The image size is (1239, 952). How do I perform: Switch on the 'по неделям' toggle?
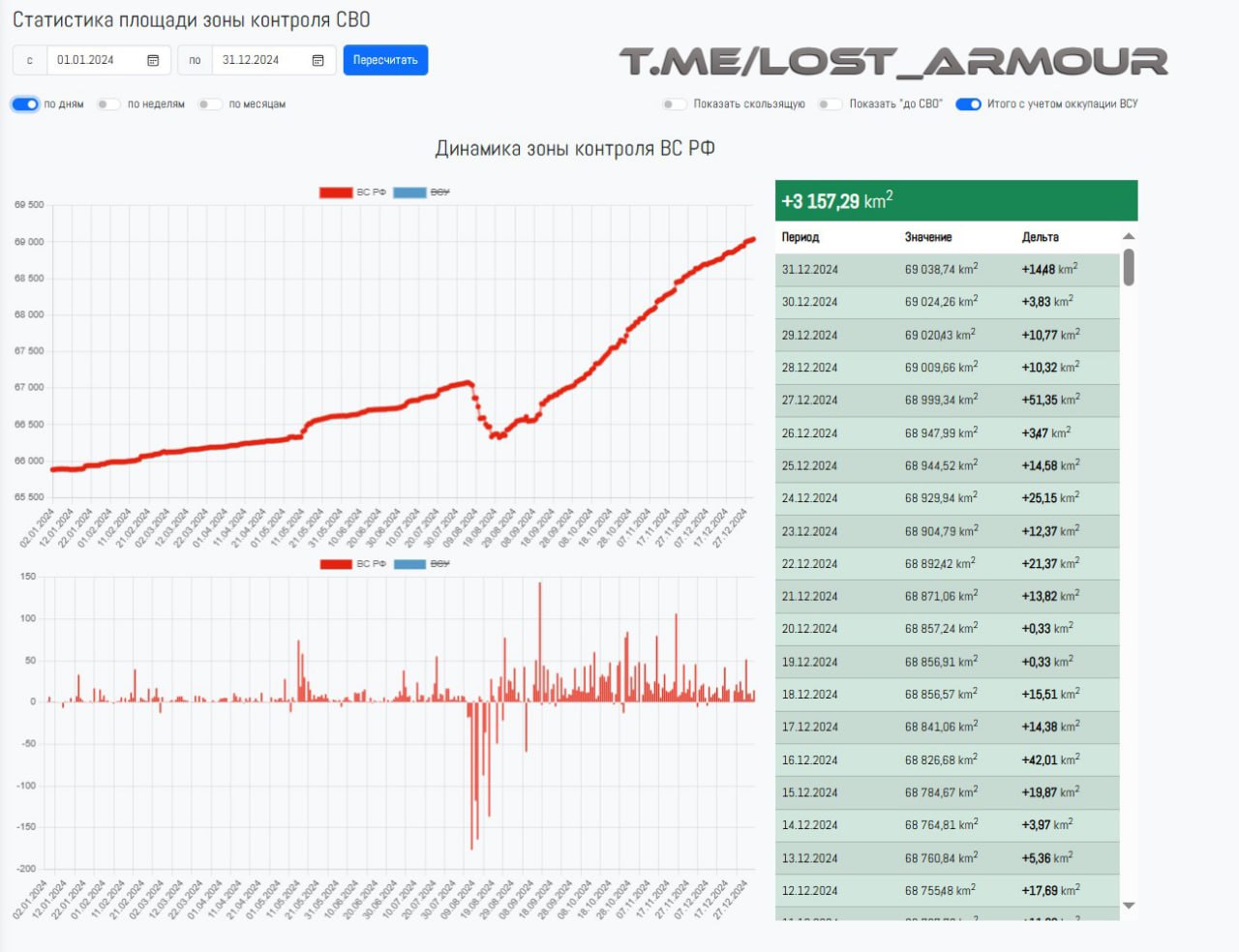107,104
